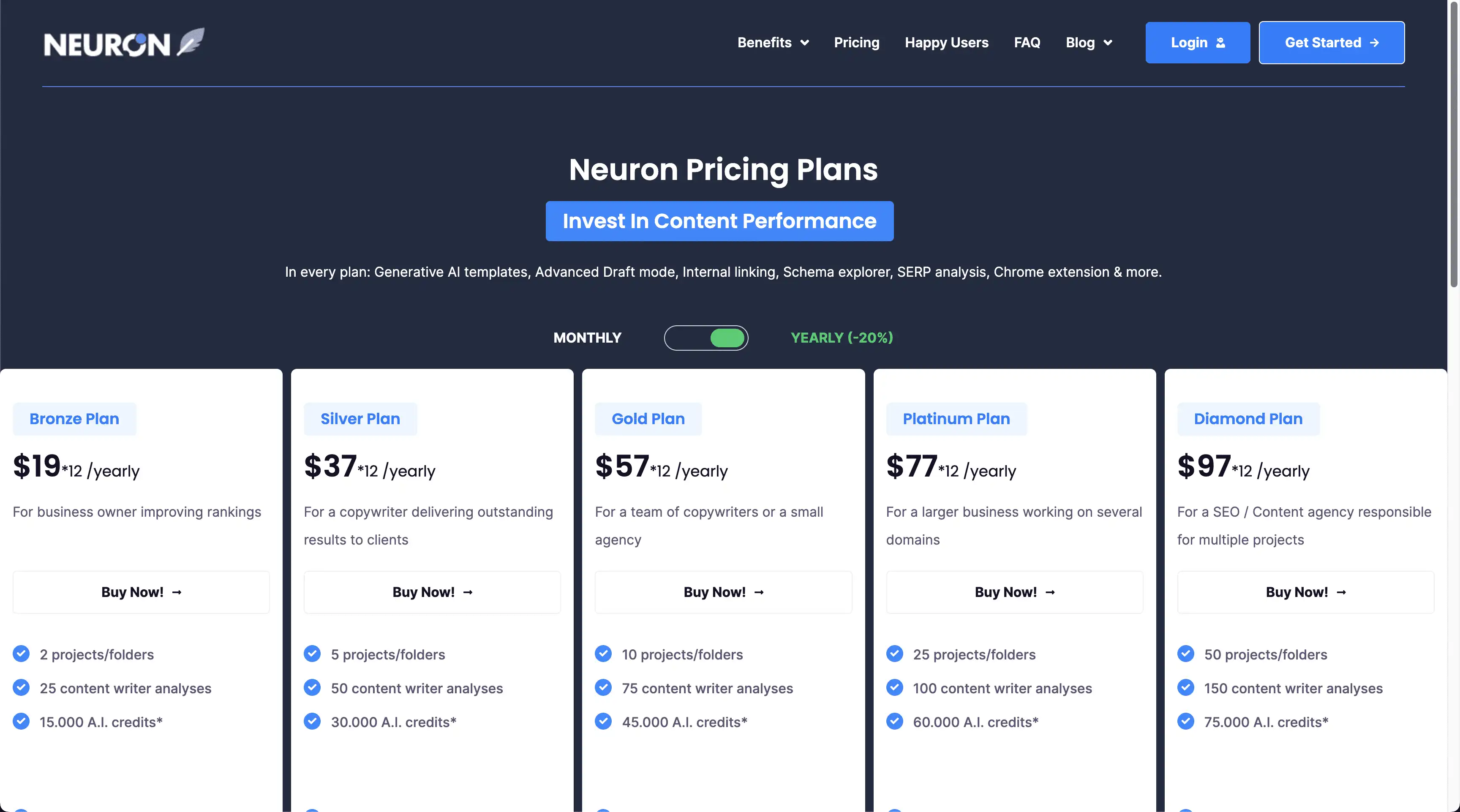Toggle the monthly/yearly billing switch

(x=706, y=338)
